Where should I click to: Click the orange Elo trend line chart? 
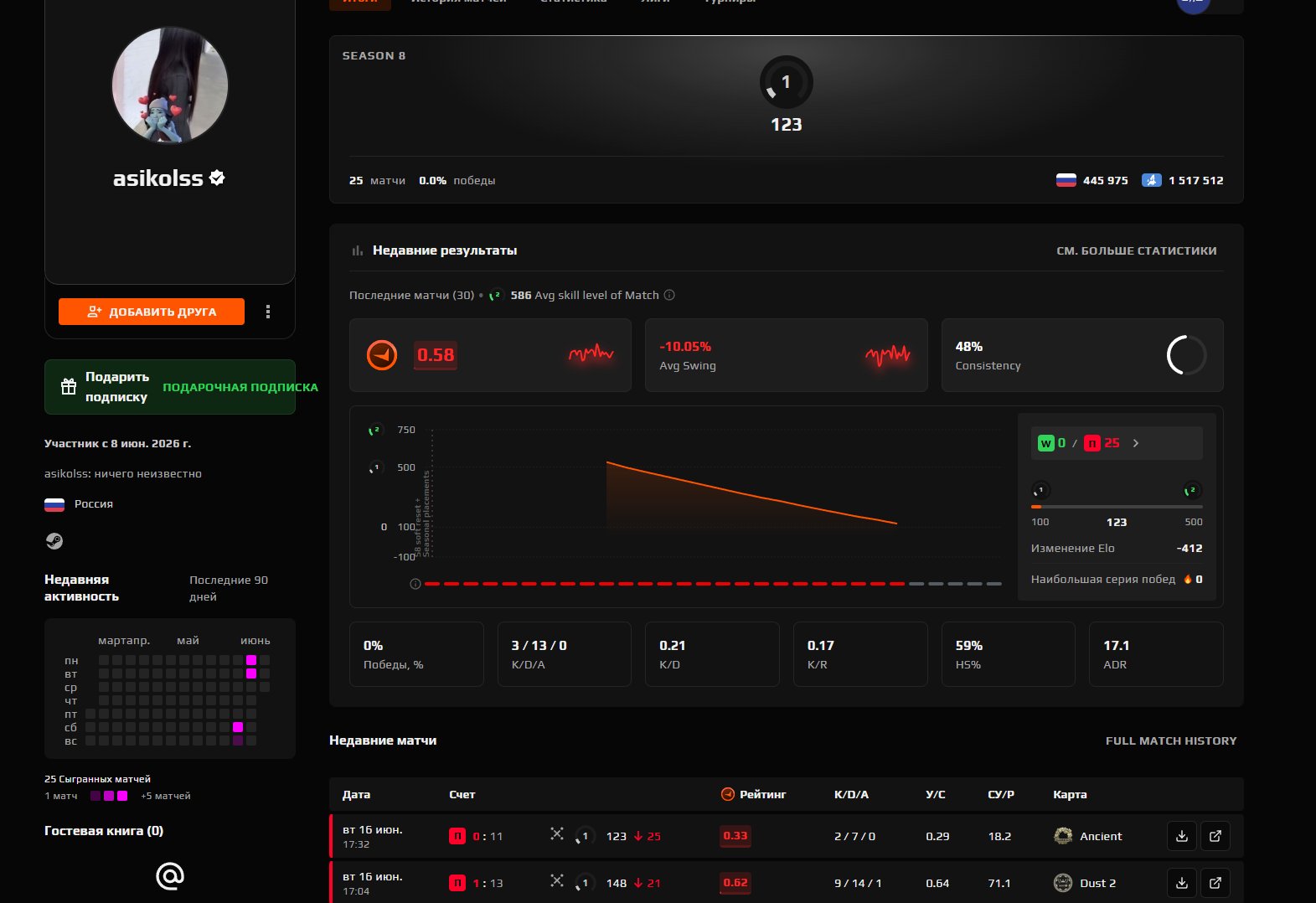751,494
